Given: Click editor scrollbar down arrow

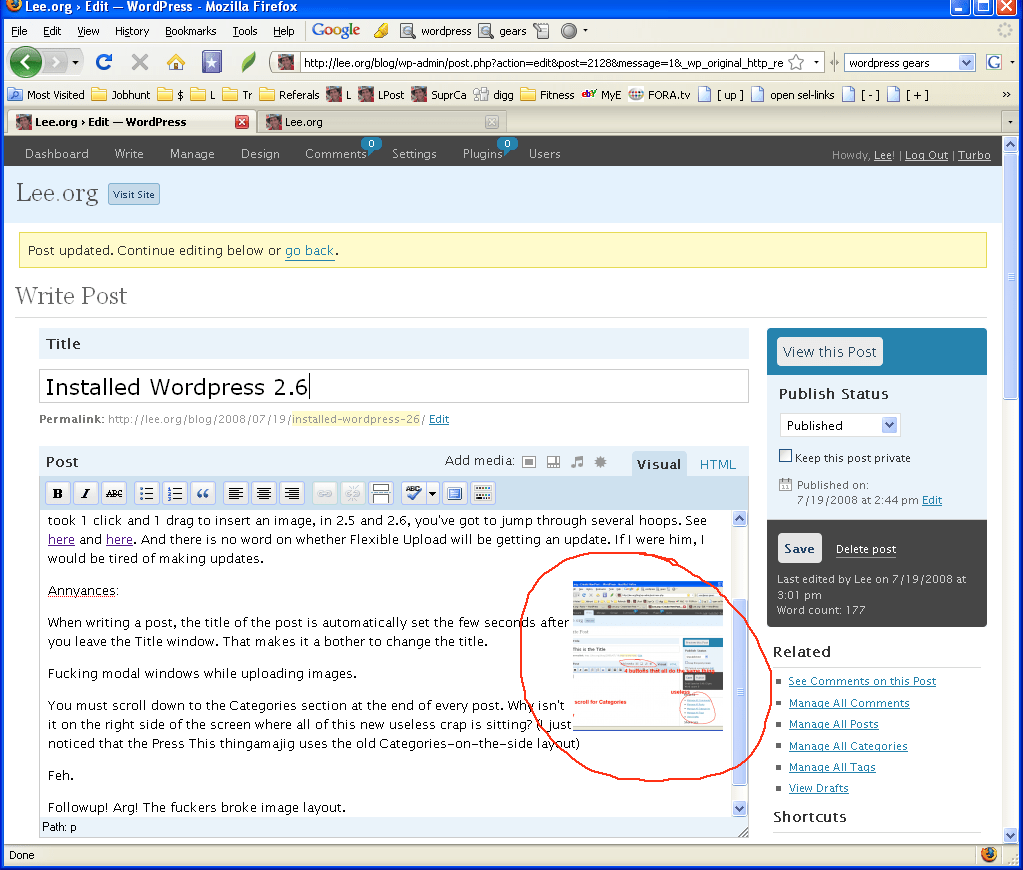Looking at the screenshot, I should (x=739, y=808).
